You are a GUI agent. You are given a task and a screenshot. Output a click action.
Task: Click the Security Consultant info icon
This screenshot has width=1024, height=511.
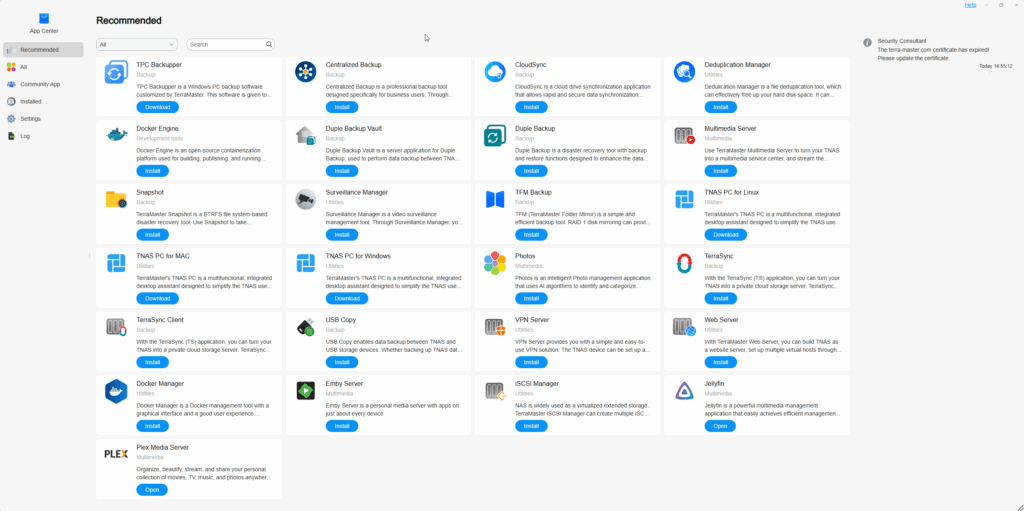867,42
